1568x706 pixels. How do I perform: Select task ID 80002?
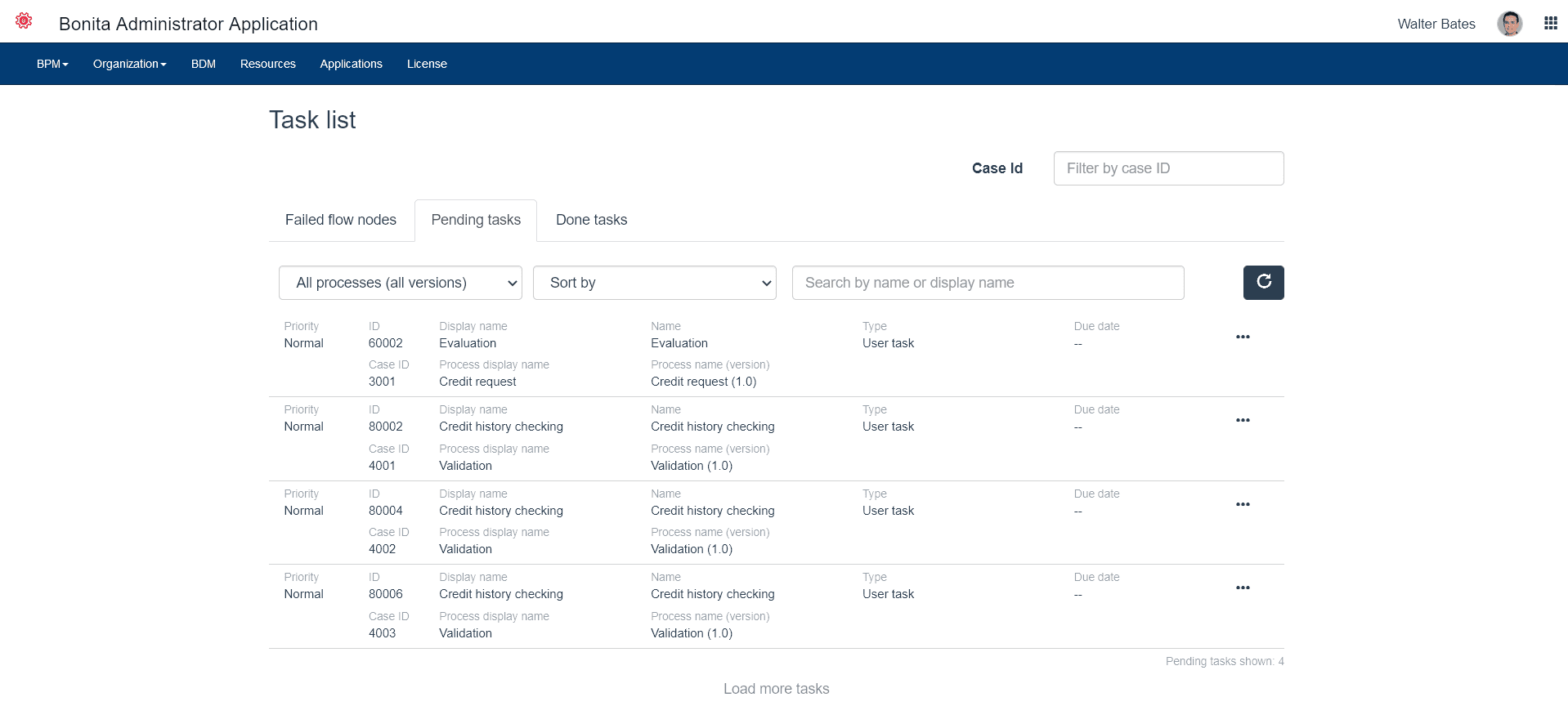[x=385, y=427]
